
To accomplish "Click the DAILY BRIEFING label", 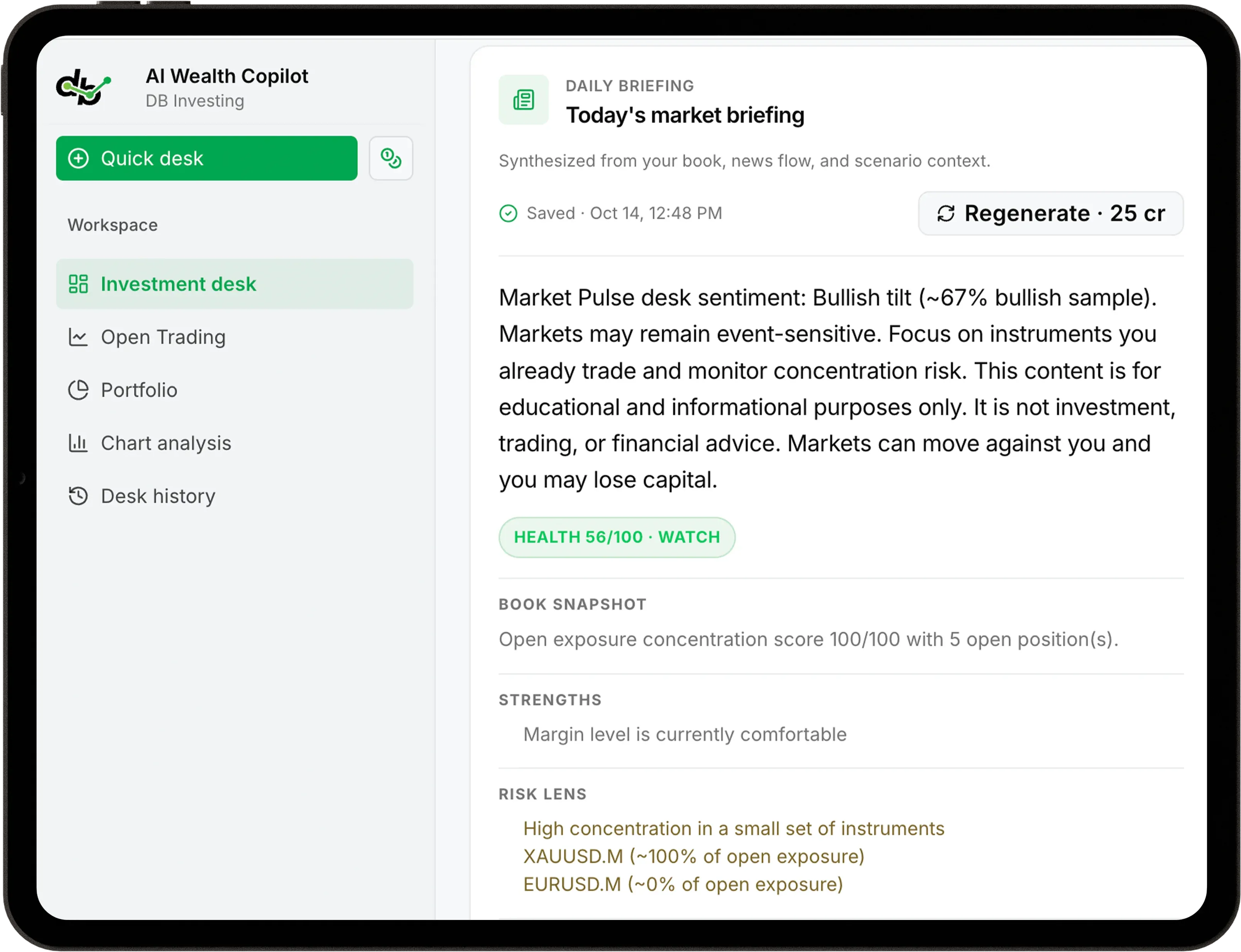I will [629, 86].
